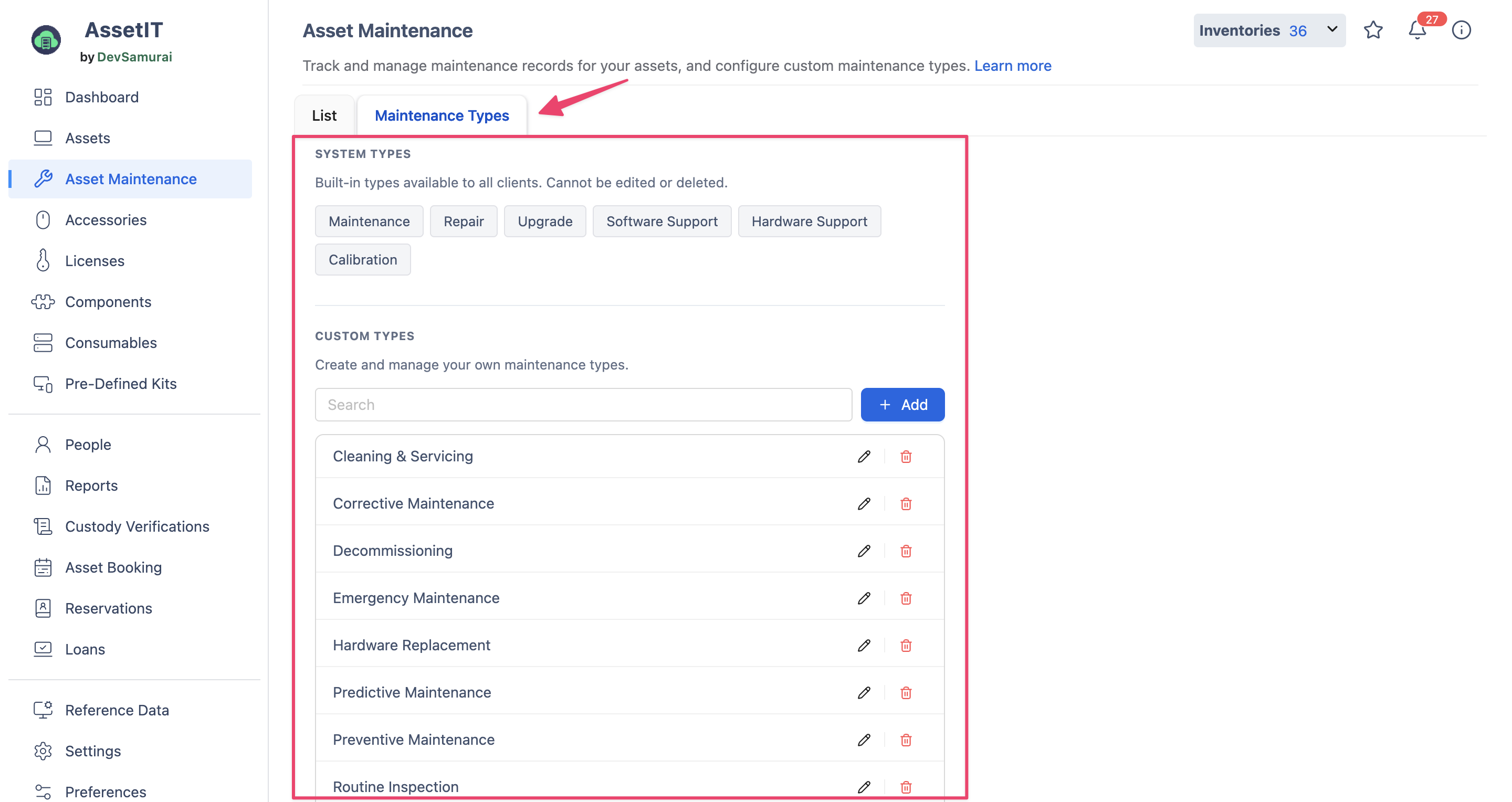
Task: Click the Custody Verifications icon
Action: point(43,526)
